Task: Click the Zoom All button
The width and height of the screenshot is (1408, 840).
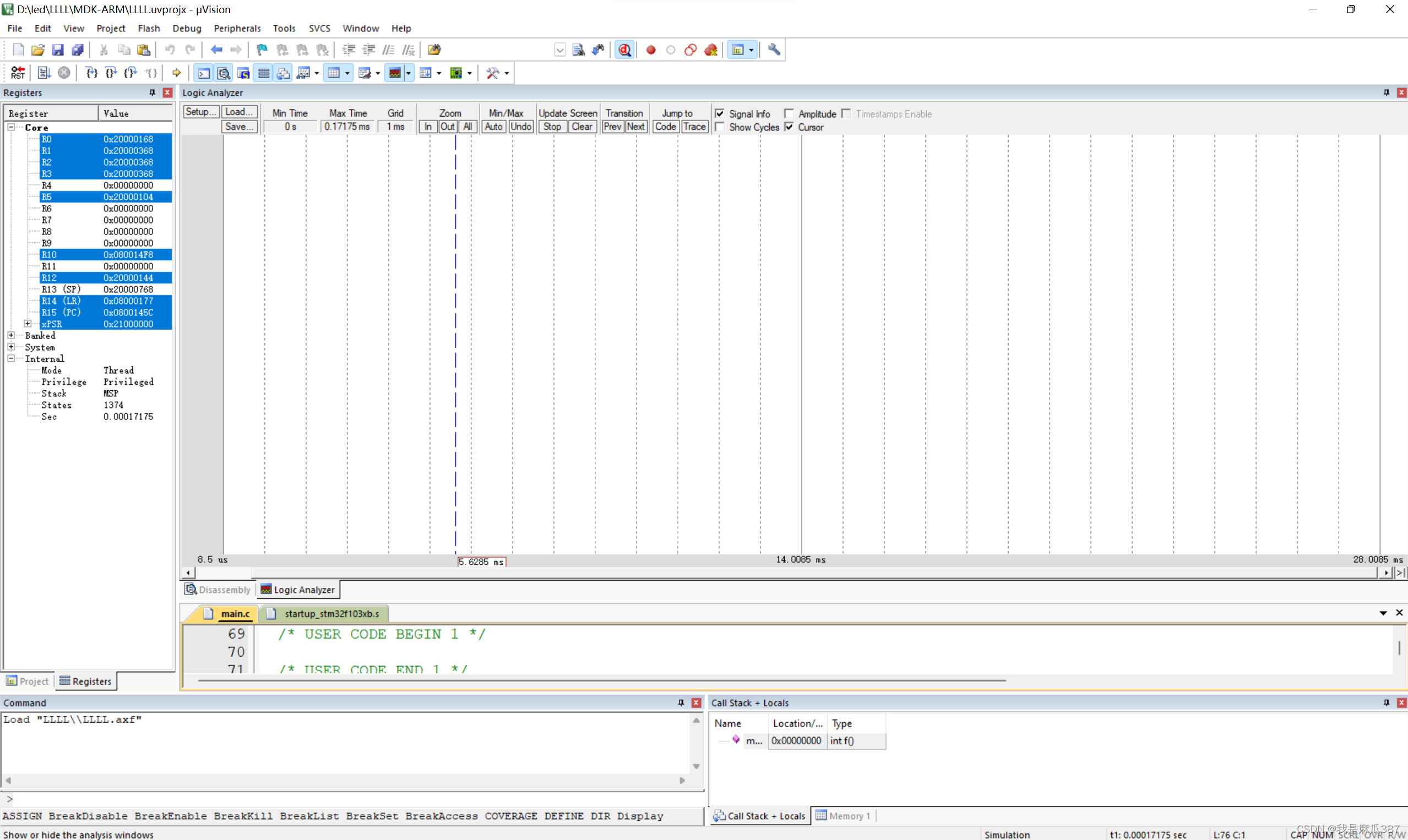Action: pyautogui.click(x=467, y=127)
